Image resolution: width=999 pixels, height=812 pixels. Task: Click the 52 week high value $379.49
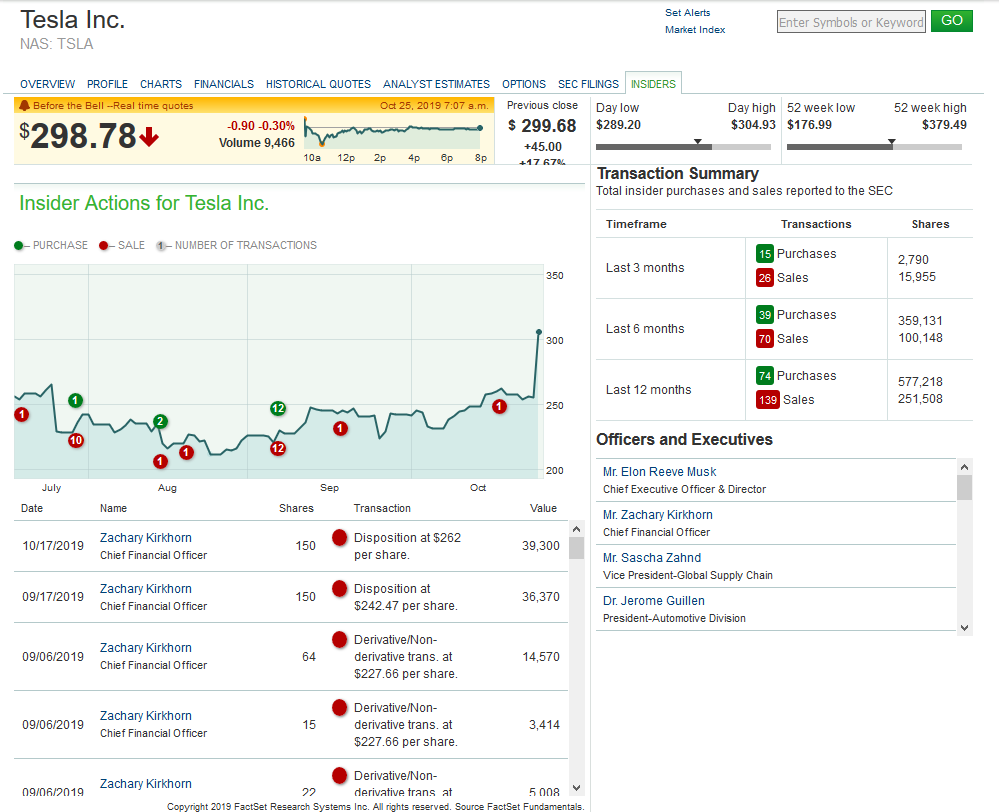click(944, 125)
